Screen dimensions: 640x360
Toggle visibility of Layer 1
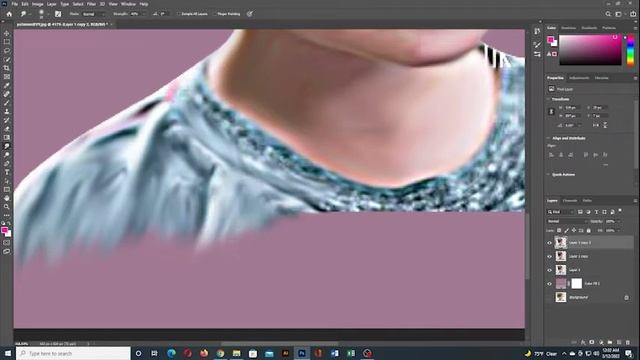[549, 270]
